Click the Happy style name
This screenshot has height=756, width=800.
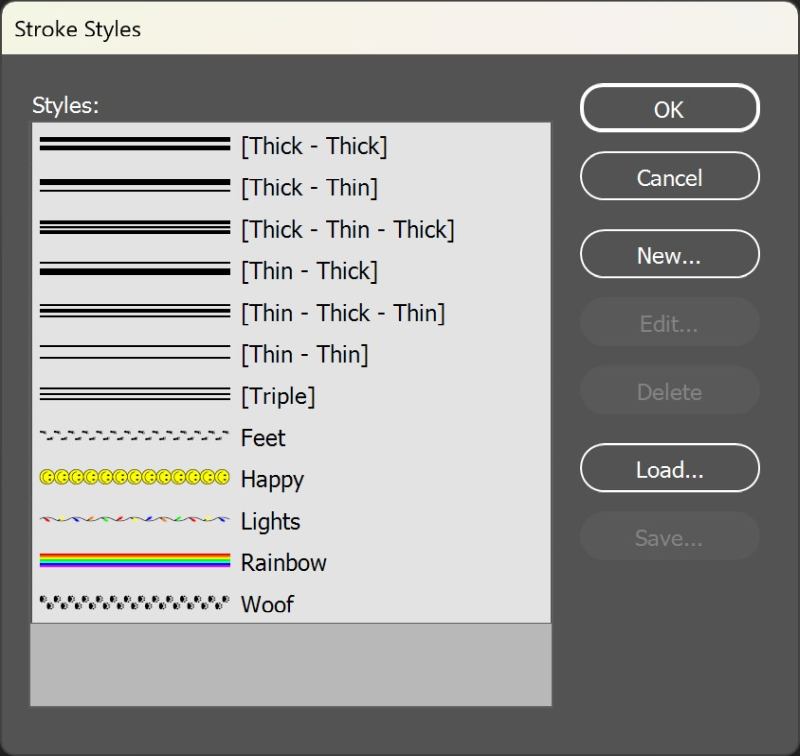click(272, 480)
